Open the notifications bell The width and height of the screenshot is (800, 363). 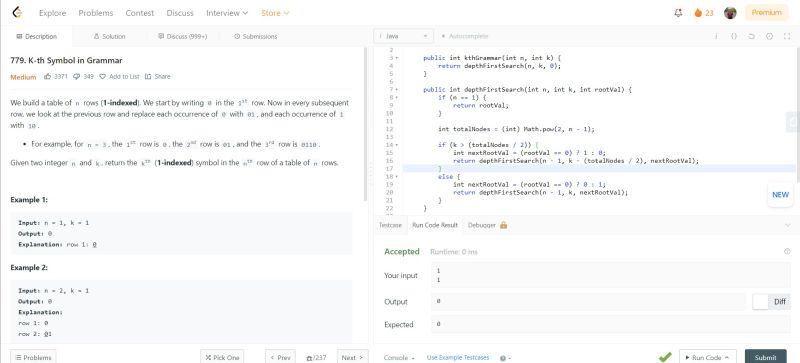pyautogui.click(x=678, y=13)
